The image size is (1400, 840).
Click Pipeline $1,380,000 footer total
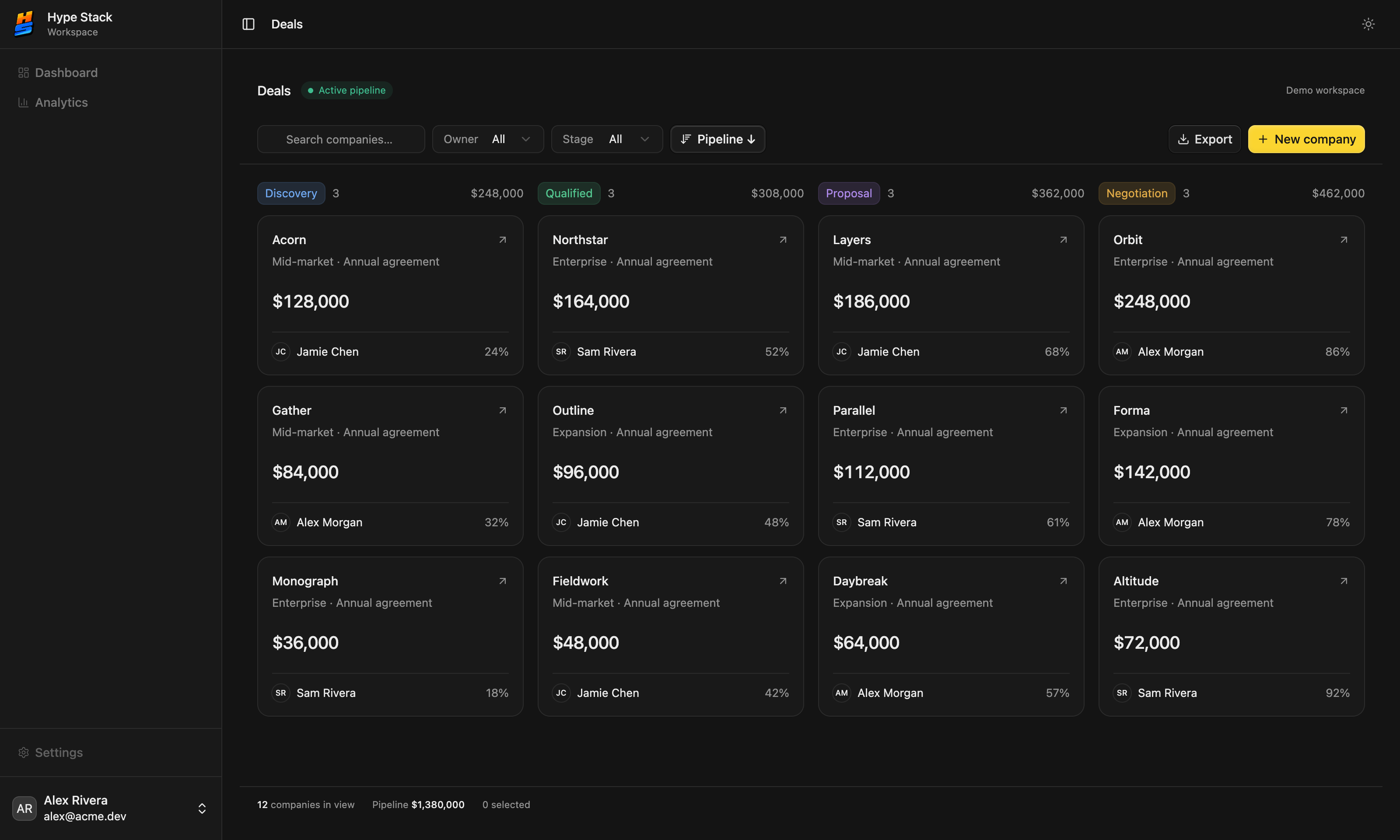418,804
